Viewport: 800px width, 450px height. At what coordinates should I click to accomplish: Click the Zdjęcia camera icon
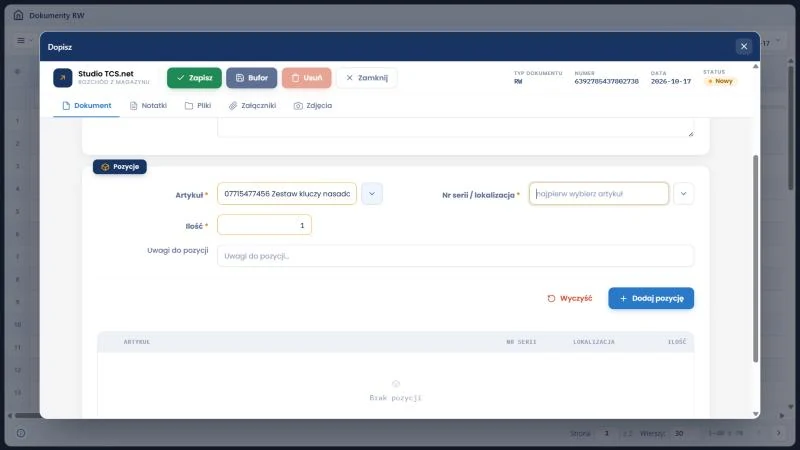pos(298,106)
